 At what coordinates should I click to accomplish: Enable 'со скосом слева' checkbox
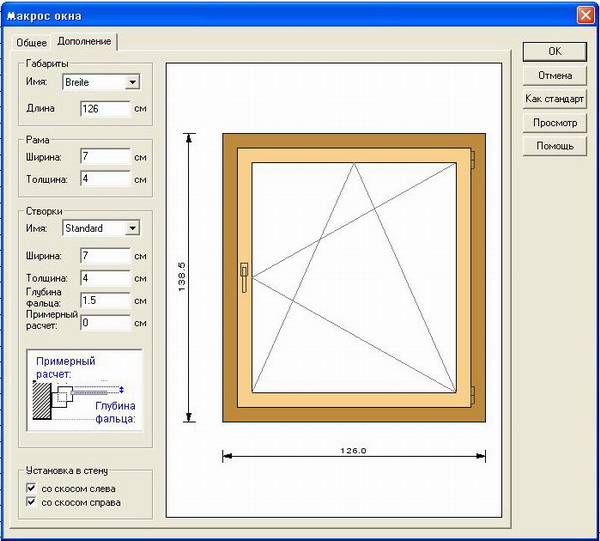32,488
